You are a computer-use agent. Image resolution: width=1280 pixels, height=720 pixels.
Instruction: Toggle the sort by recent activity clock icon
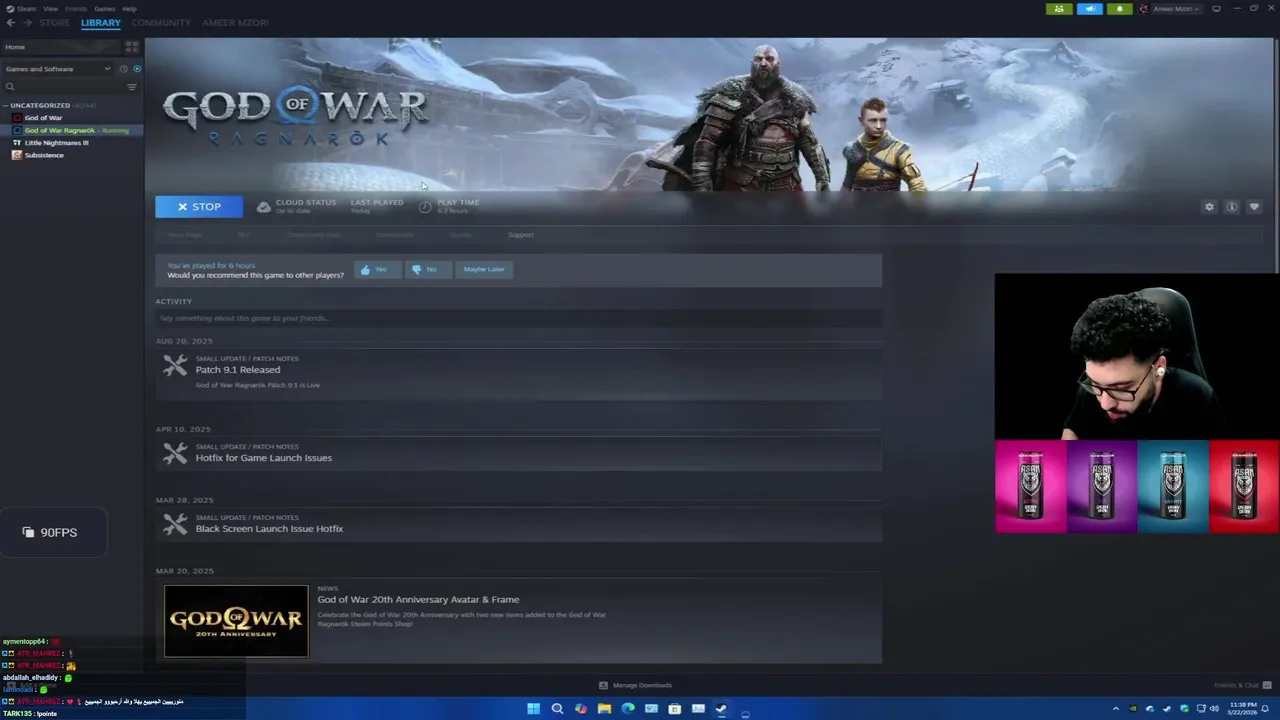click(x=124, y=69)
